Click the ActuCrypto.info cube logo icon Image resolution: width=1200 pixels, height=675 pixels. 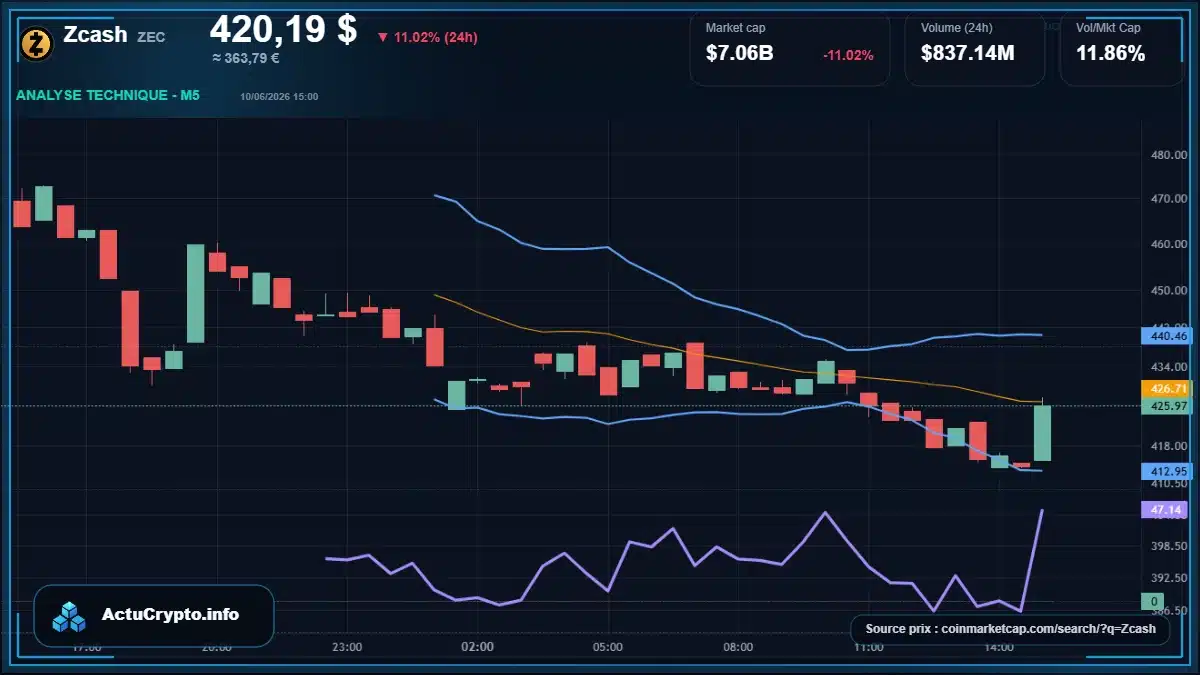[x=70, y=616]
